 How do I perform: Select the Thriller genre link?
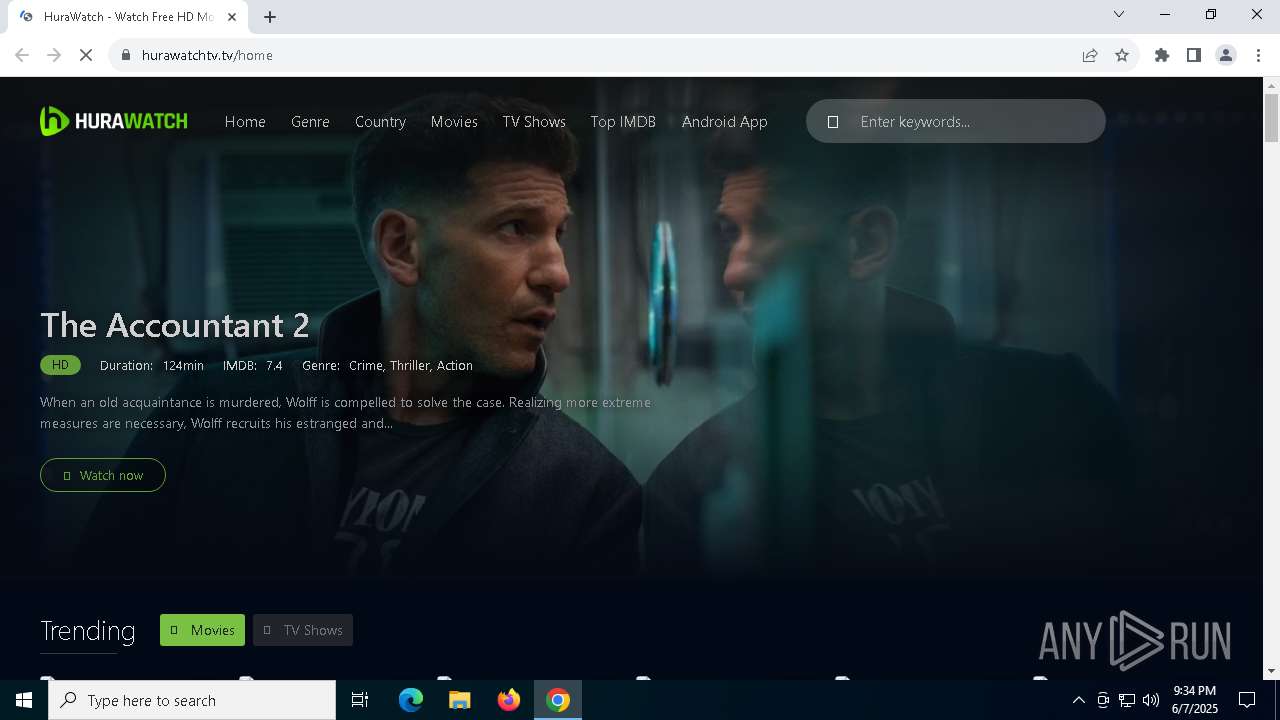[x=410, y=365]
